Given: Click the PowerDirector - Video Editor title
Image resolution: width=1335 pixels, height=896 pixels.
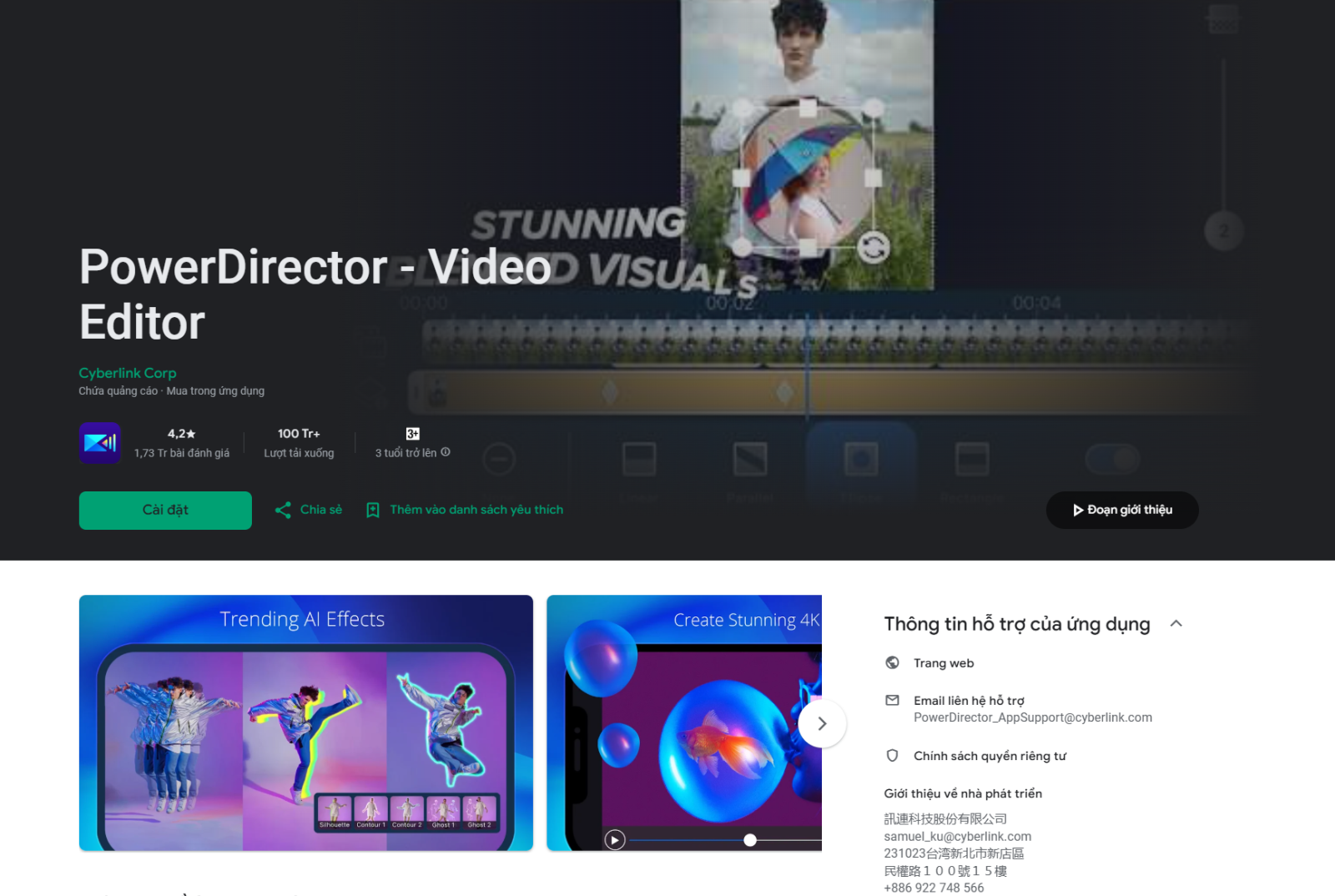Looking at the screenshot, I should tap(315, 294).
